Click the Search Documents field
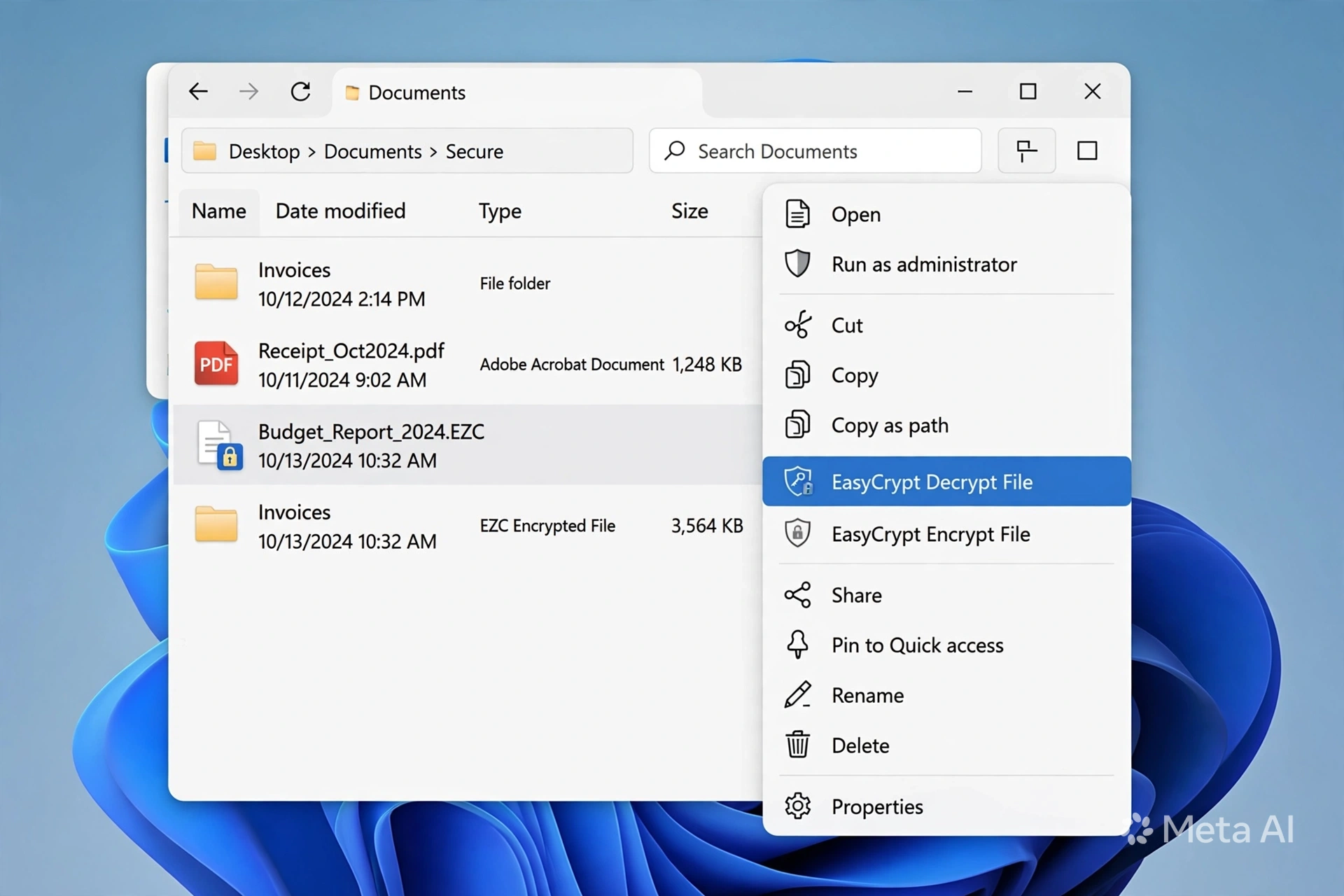Viewport: 1344px width, 896px height. pyautogui.click(x=815, y=150)
